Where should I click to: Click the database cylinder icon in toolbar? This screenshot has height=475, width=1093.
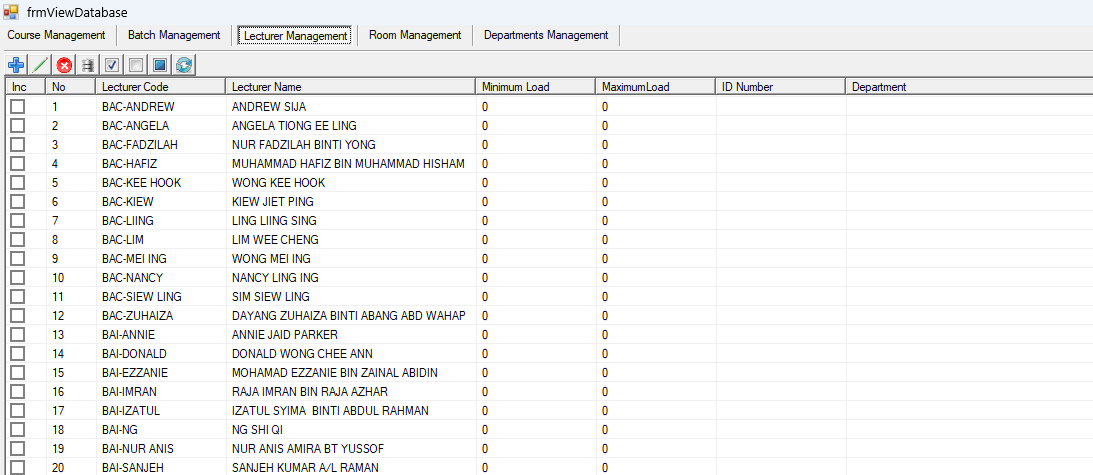tap(88, 65)
